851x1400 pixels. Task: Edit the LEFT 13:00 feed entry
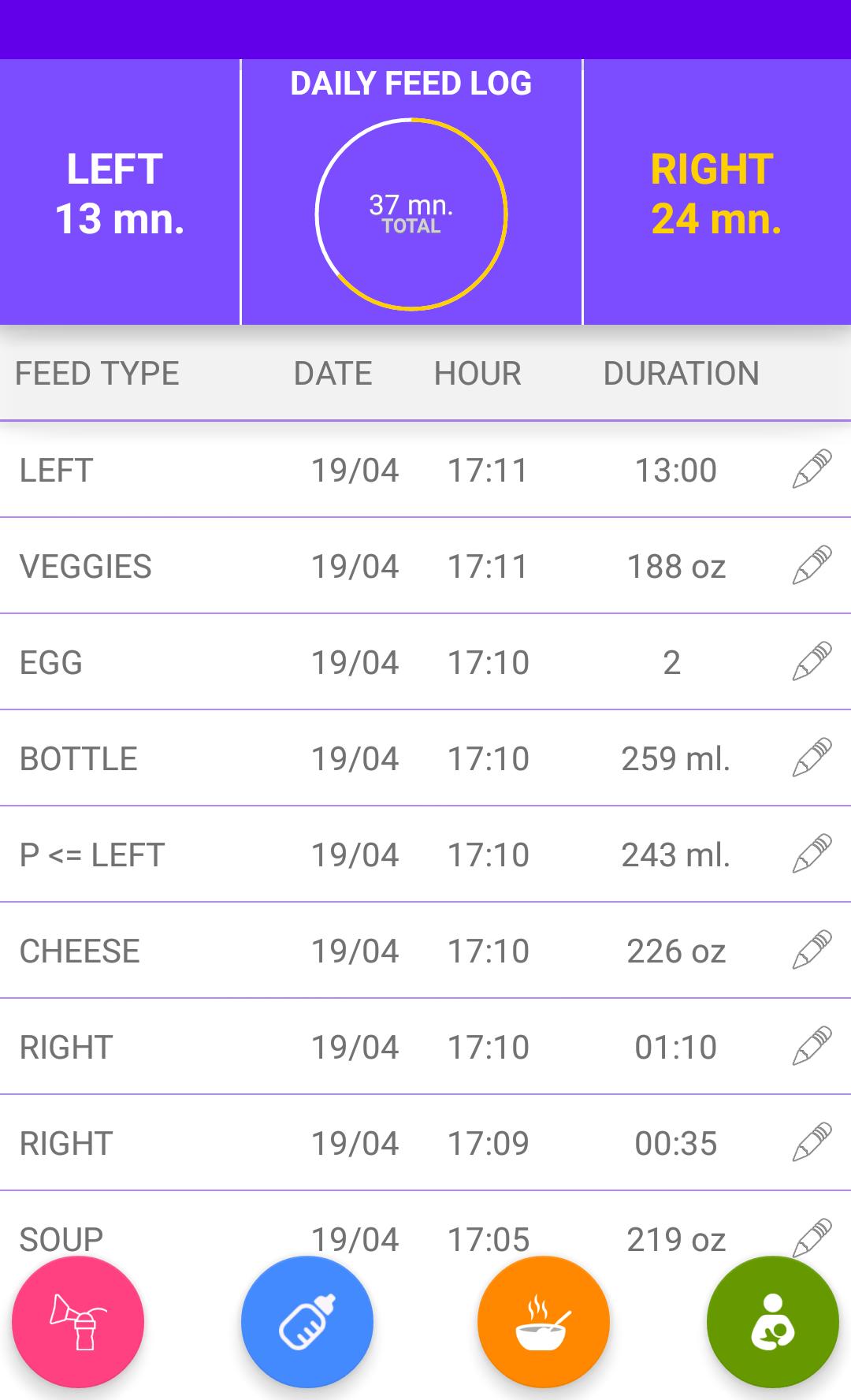click(812, 470)
